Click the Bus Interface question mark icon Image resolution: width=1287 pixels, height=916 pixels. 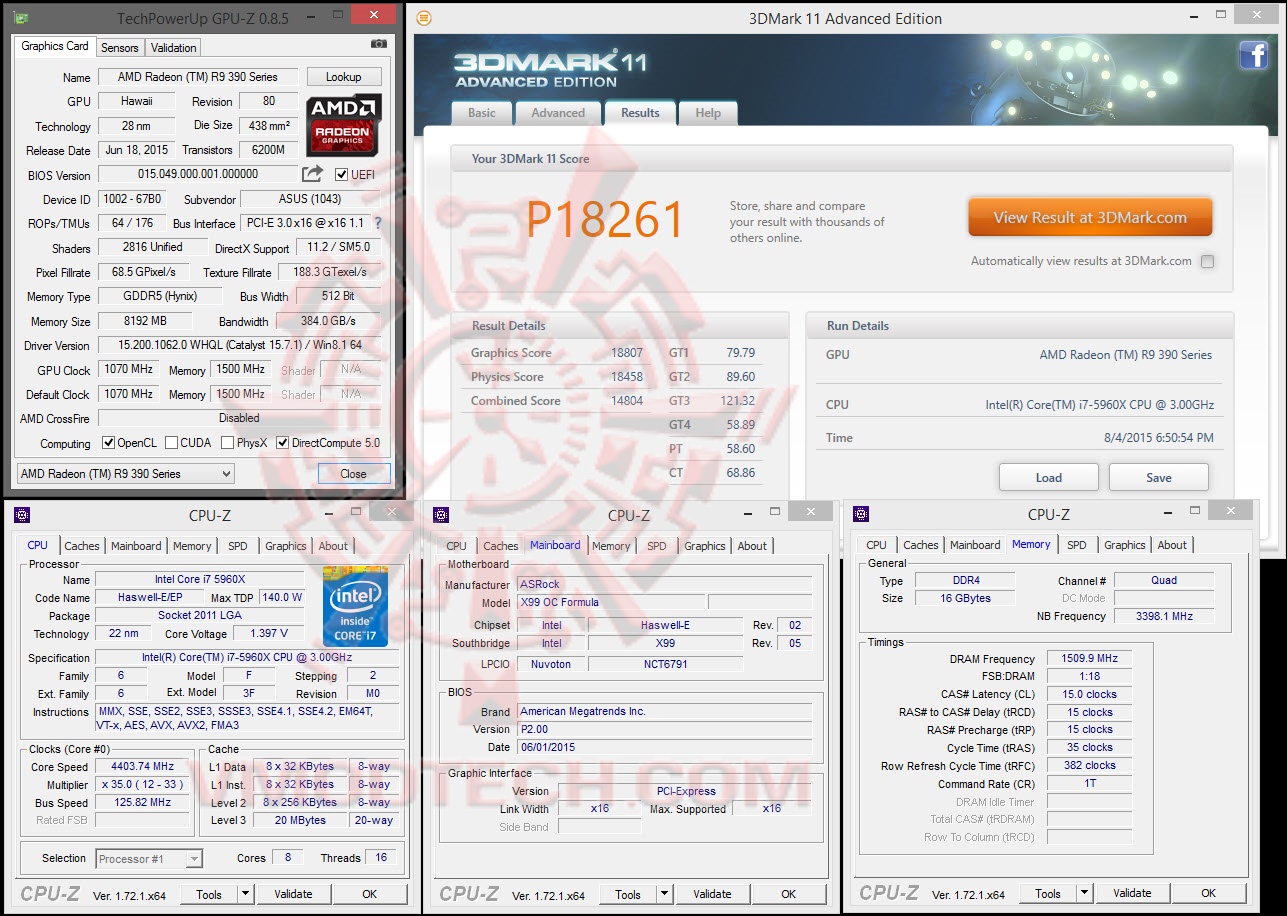[x=378, y=223]
